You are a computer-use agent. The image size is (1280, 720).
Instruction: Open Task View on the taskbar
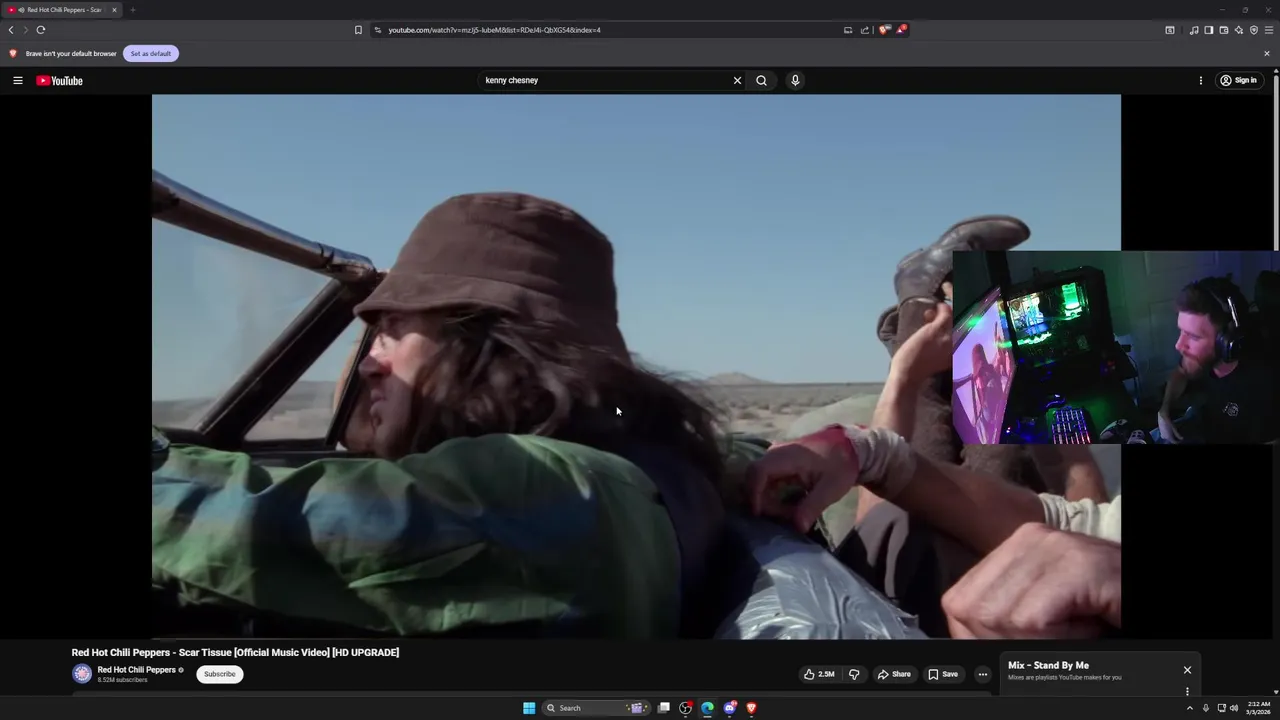663,708
